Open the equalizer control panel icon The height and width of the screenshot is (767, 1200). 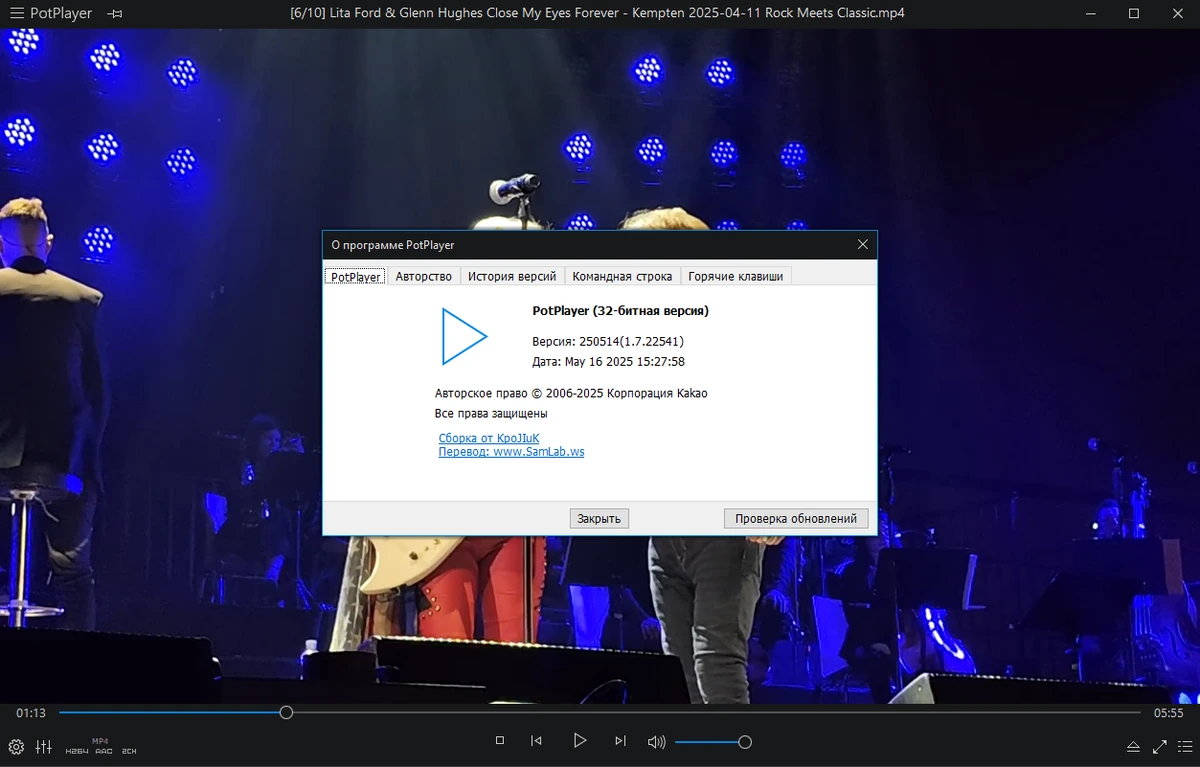pos(43,746)
